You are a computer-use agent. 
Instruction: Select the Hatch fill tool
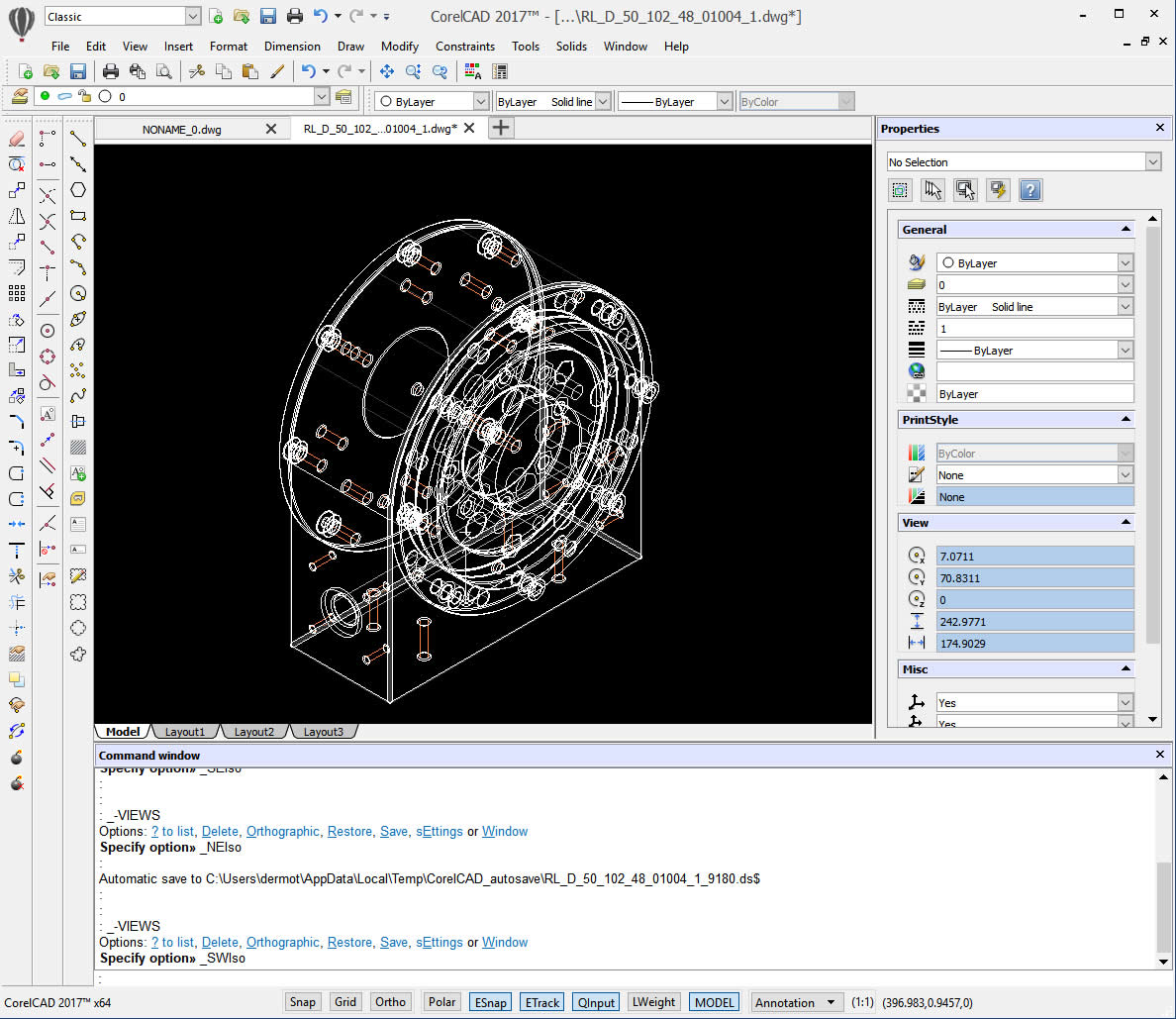point(78,448)
